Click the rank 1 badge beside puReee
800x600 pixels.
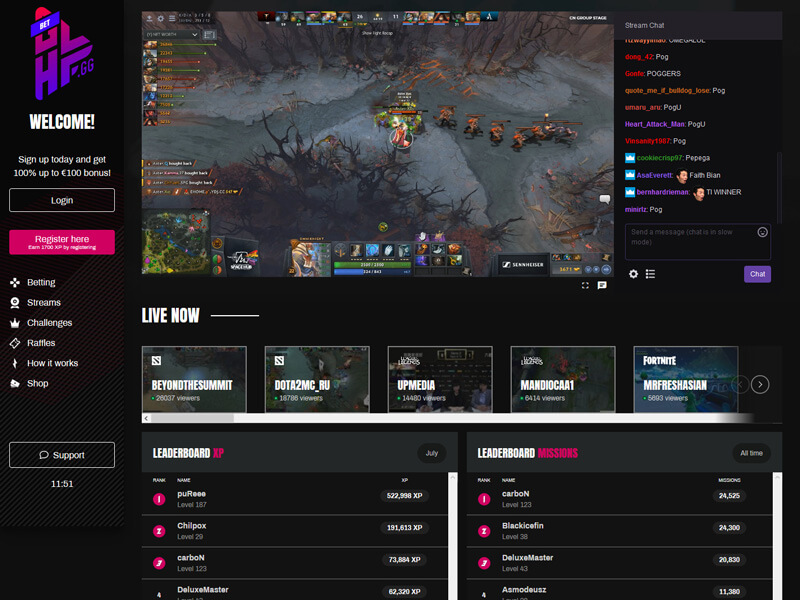coord(159,499)
